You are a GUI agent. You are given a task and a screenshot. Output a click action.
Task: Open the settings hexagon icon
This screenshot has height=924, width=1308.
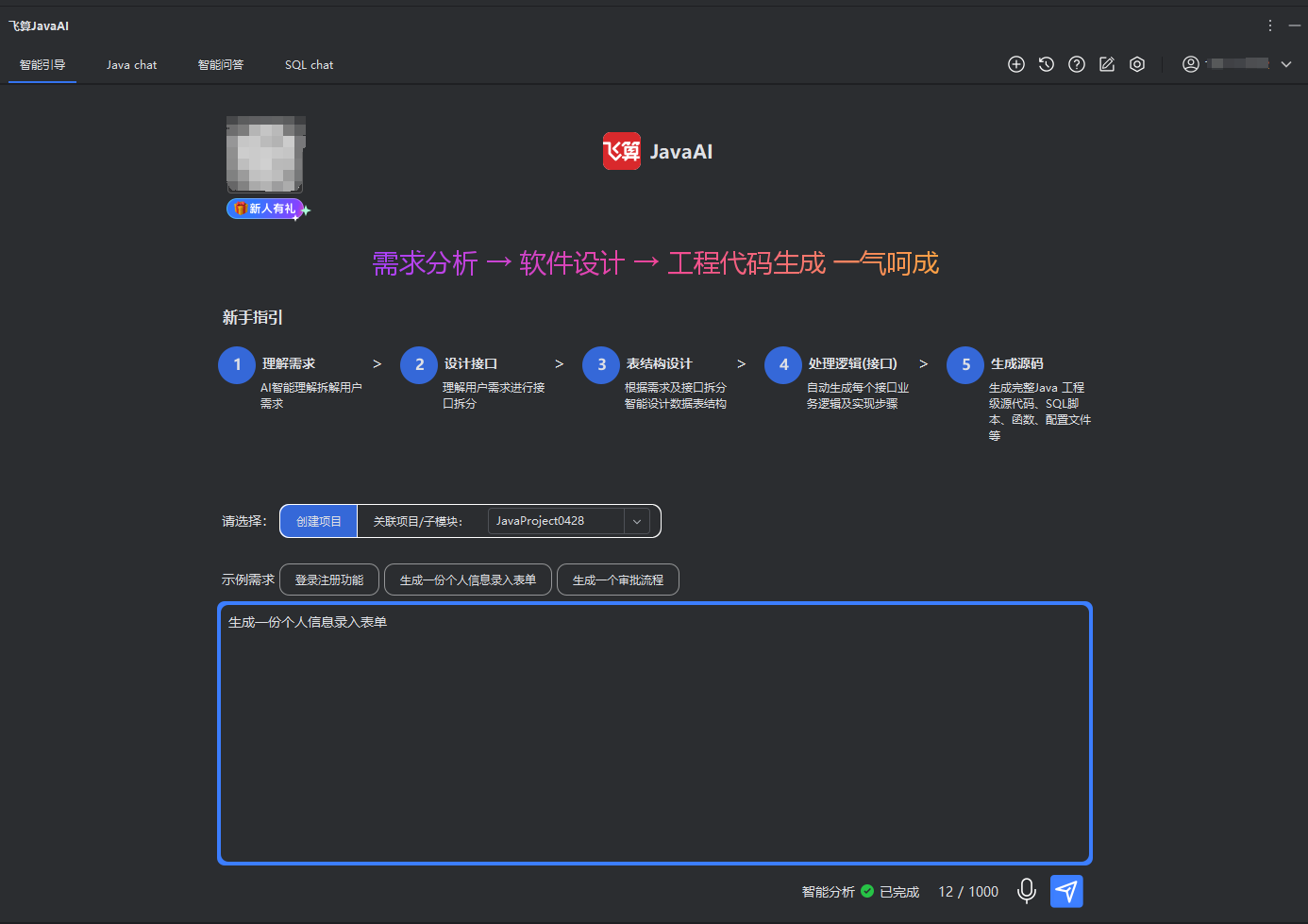point(1137,64)
